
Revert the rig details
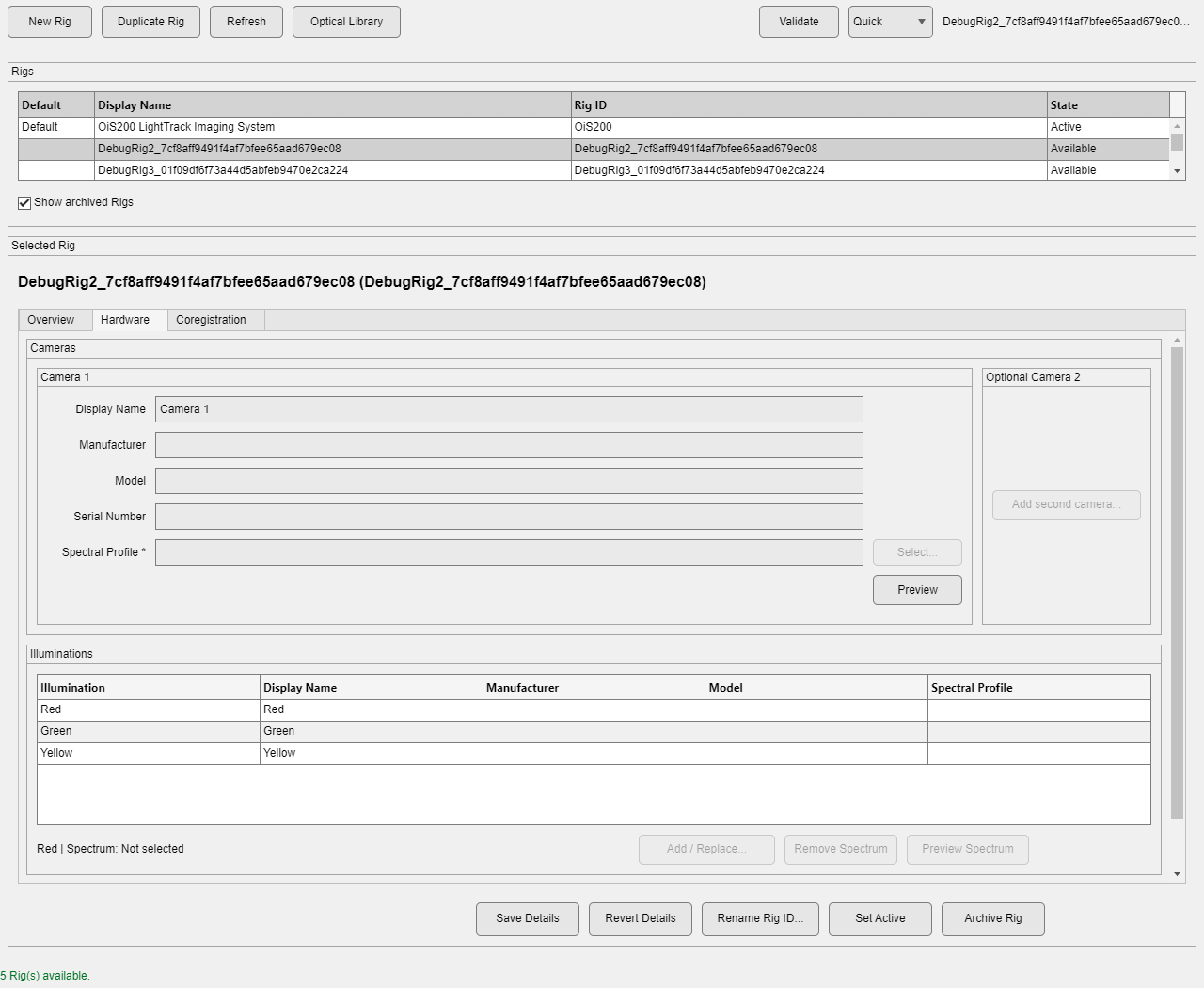pyautogui.click(x=641, y=919)
